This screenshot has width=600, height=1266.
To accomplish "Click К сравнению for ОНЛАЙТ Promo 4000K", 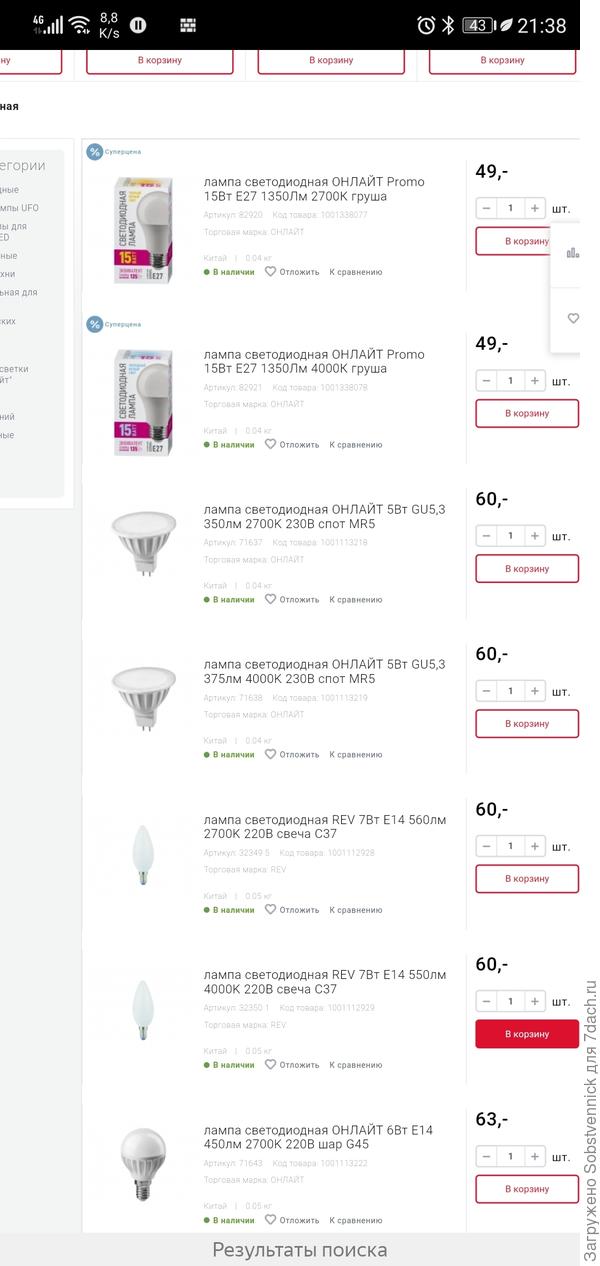I will [356, 445].
